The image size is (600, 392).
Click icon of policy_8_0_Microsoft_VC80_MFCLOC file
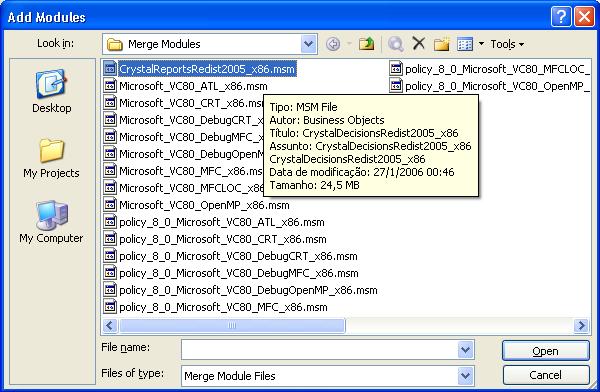pyautogui.click(x=396, y=69)
